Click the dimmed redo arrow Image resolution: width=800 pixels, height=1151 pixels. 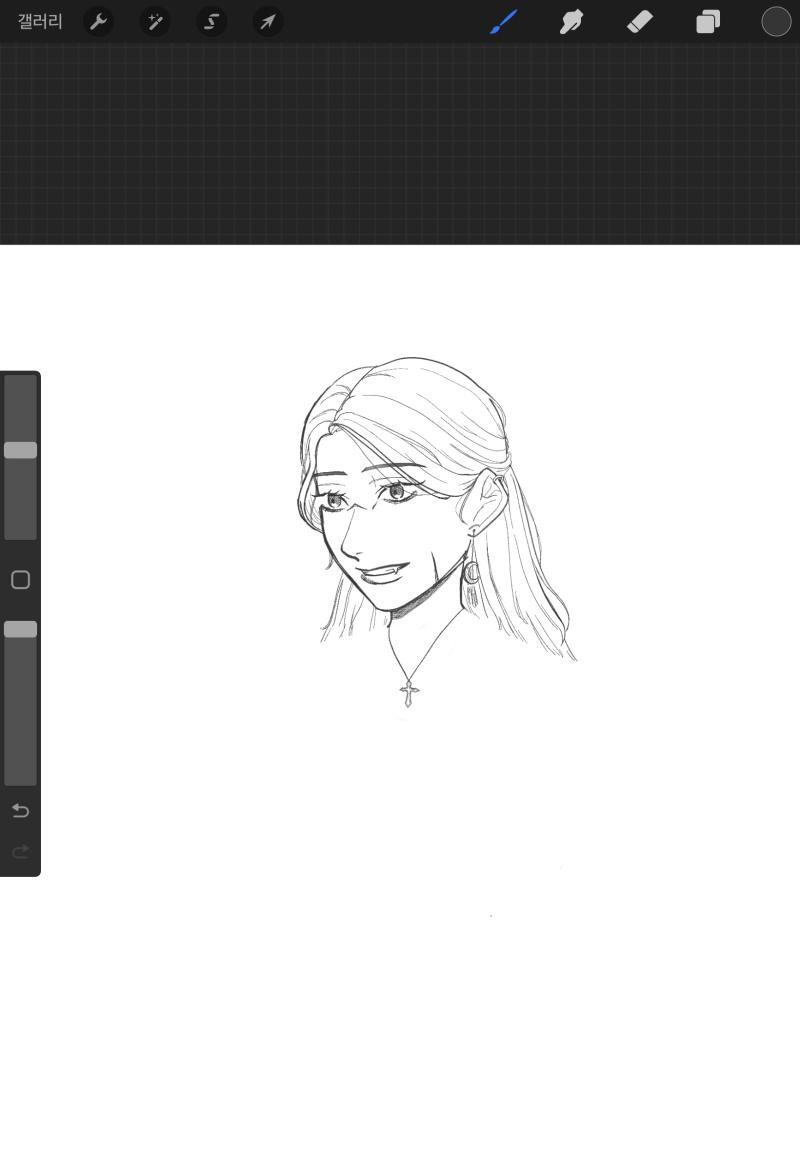pyautogui.click(x=21, y=852)
